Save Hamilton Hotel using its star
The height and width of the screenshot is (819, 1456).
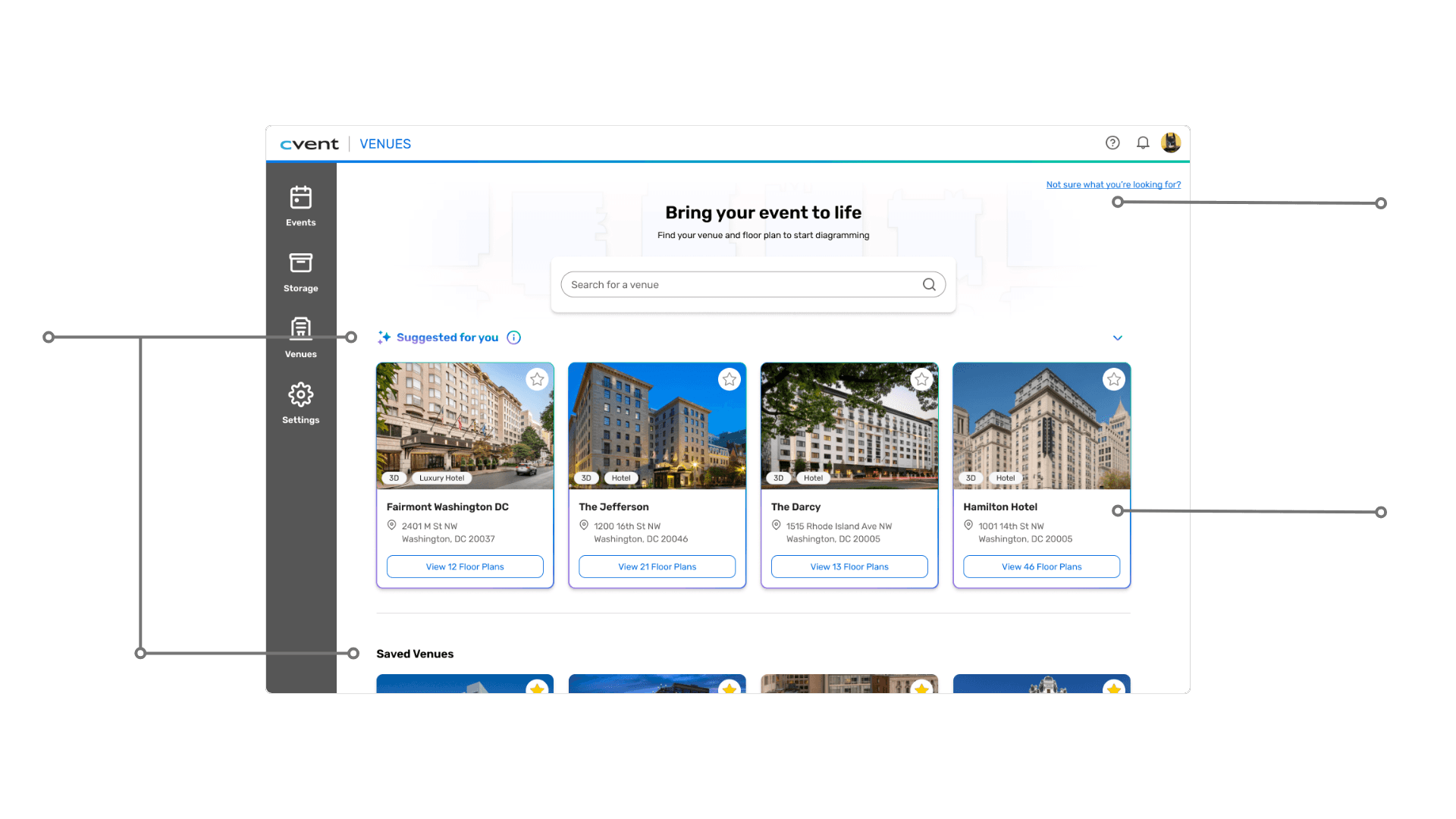[x=1113, y=379]
